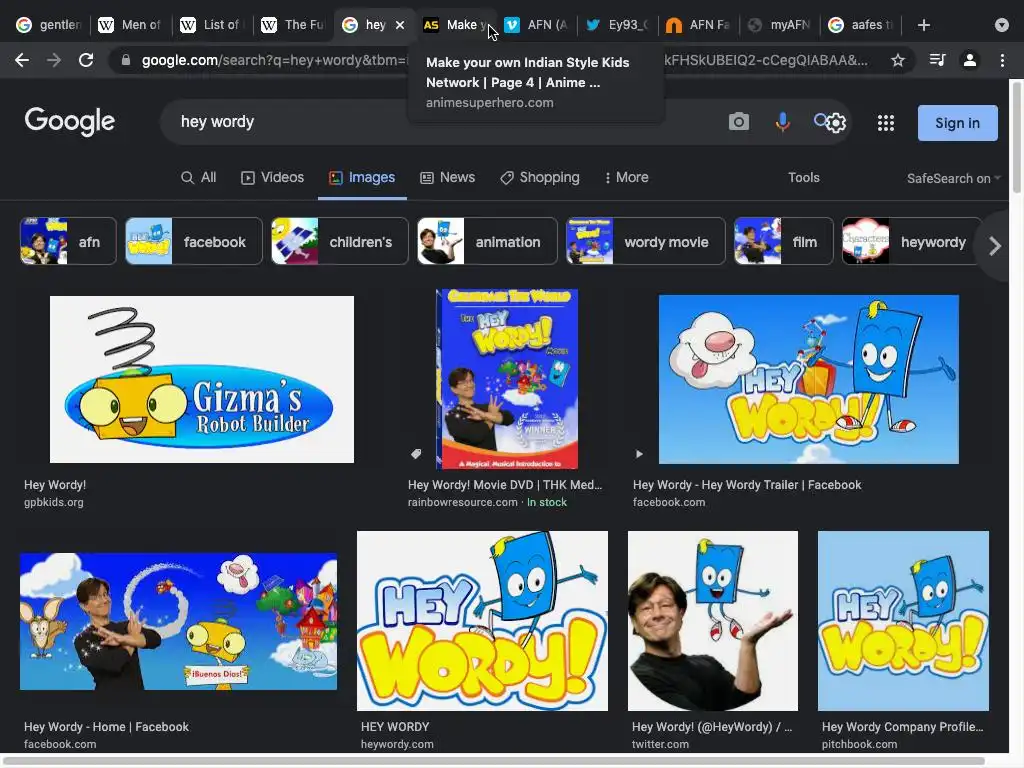Click the video play icon on trailer image
Screen dimensions: 1024x768
click(x=639, y=454)
